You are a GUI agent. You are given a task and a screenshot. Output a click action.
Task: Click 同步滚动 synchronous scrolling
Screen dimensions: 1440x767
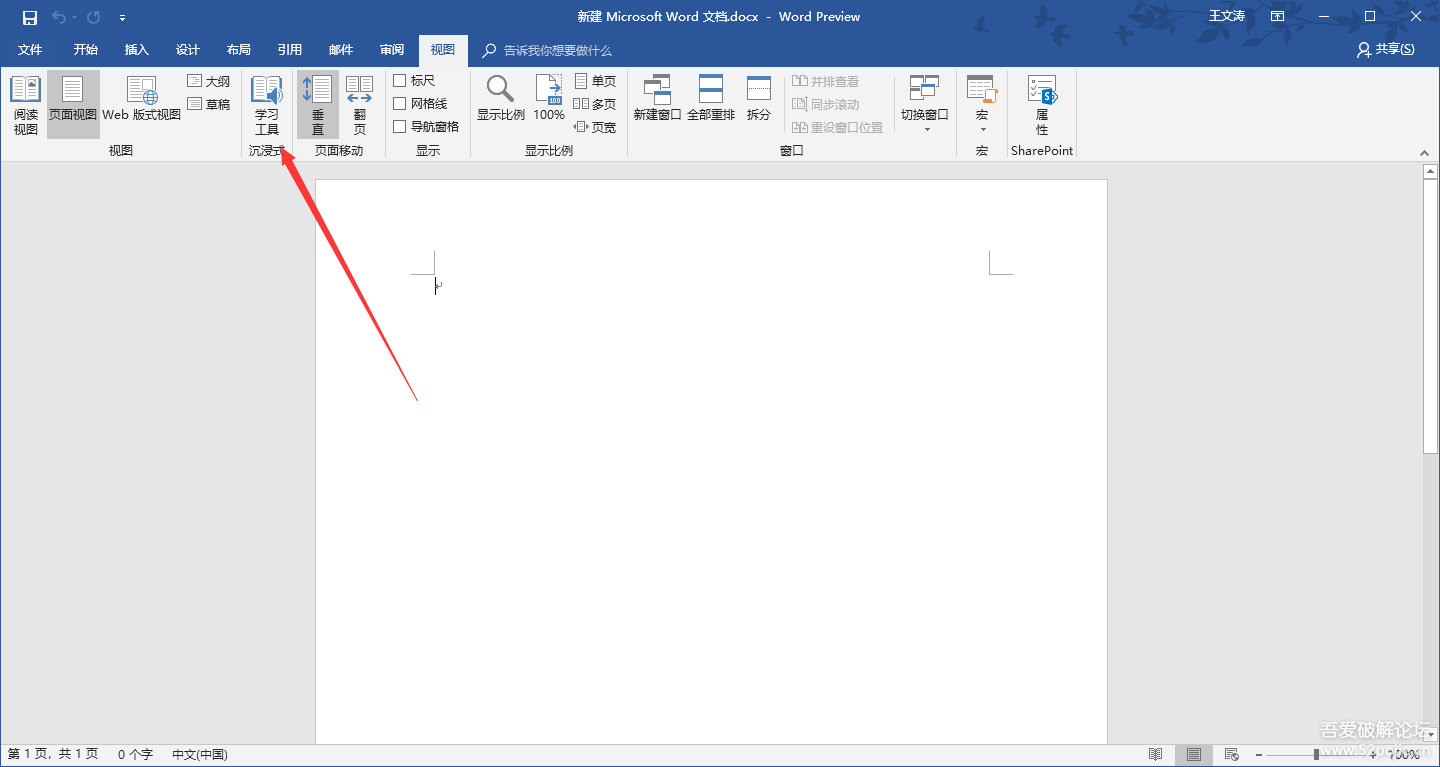(826, 104)
